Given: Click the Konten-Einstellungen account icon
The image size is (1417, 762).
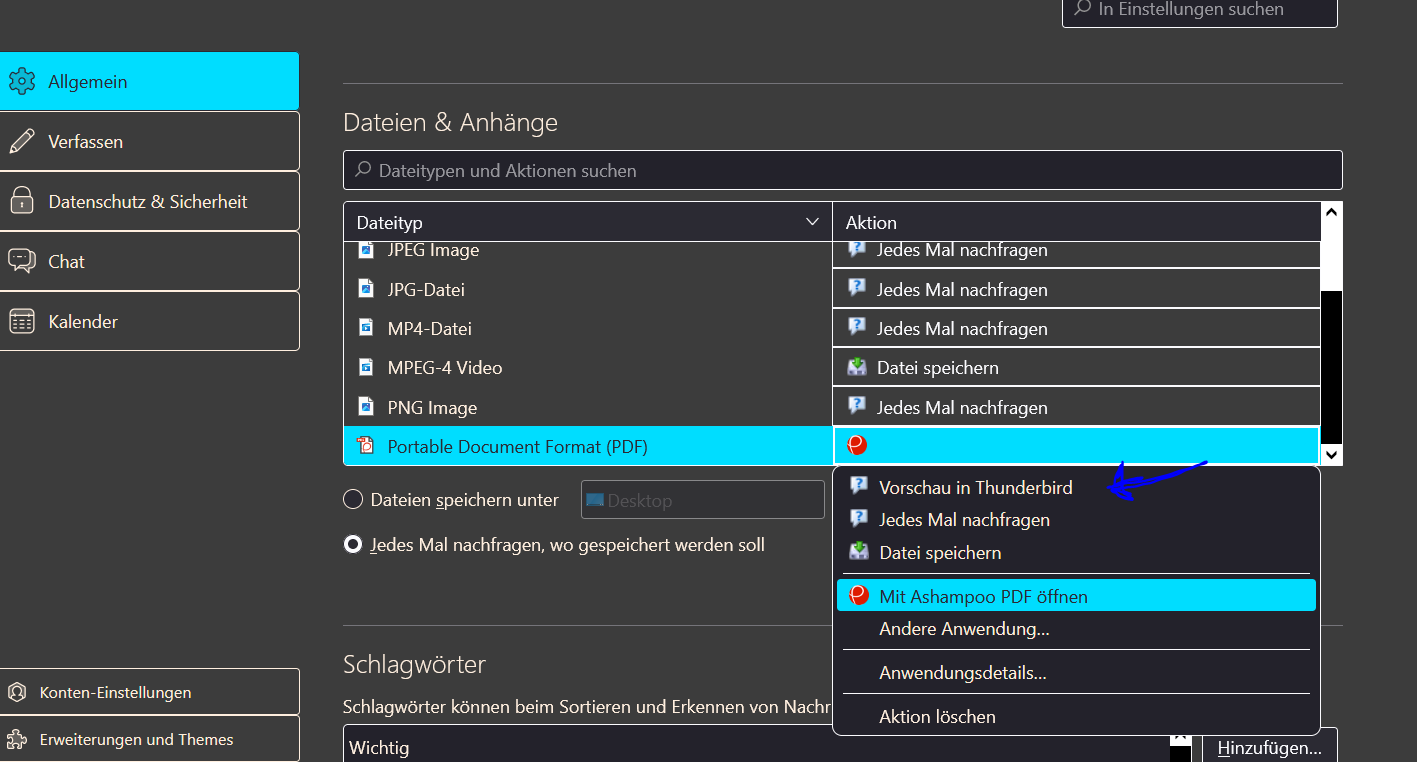Looking at the screenshot, I should (x=17, y=692).
